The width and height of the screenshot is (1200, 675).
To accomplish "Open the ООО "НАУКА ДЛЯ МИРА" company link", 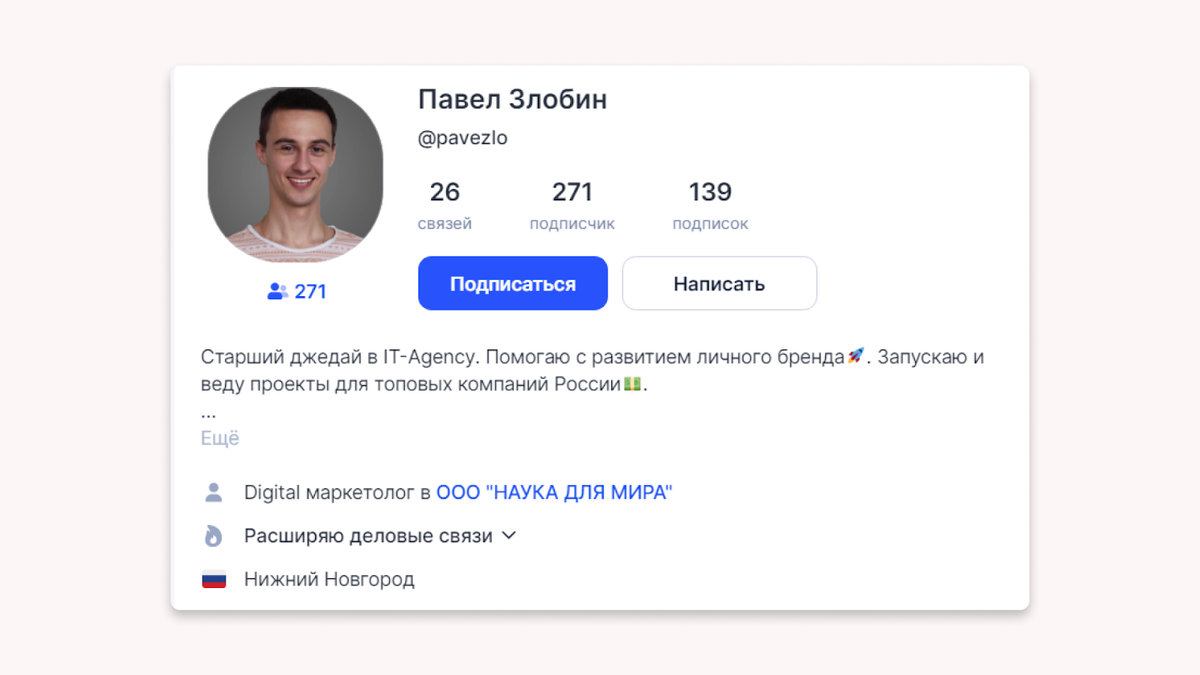I will point(555,492).
